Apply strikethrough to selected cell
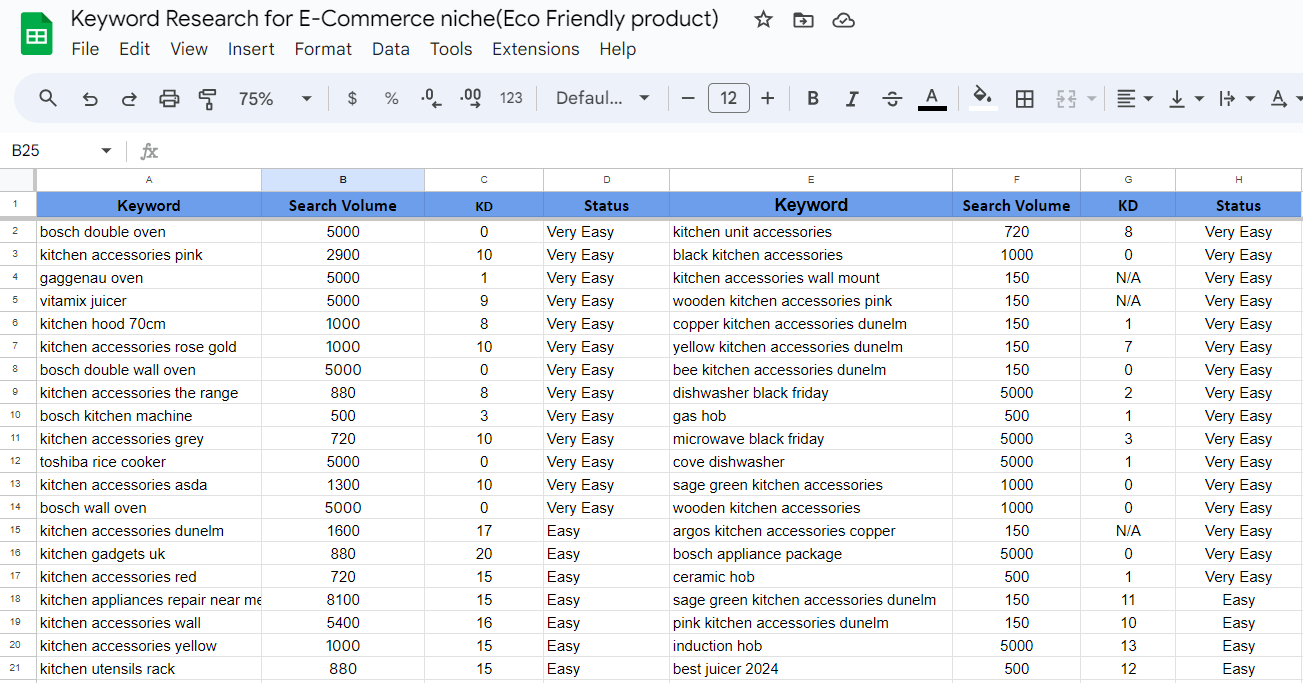The height and width of the screenshot is (683, 1303). coord(892,98)
